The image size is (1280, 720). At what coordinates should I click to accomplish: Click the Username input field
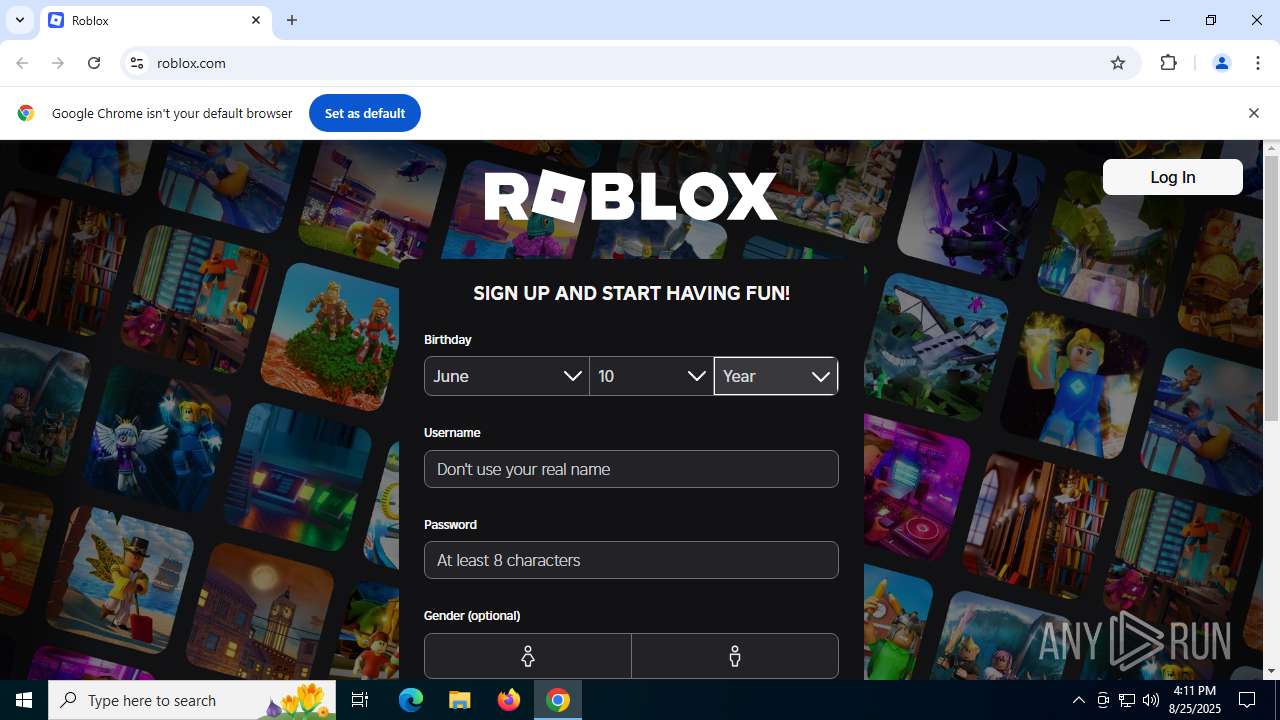coord(631,469)
